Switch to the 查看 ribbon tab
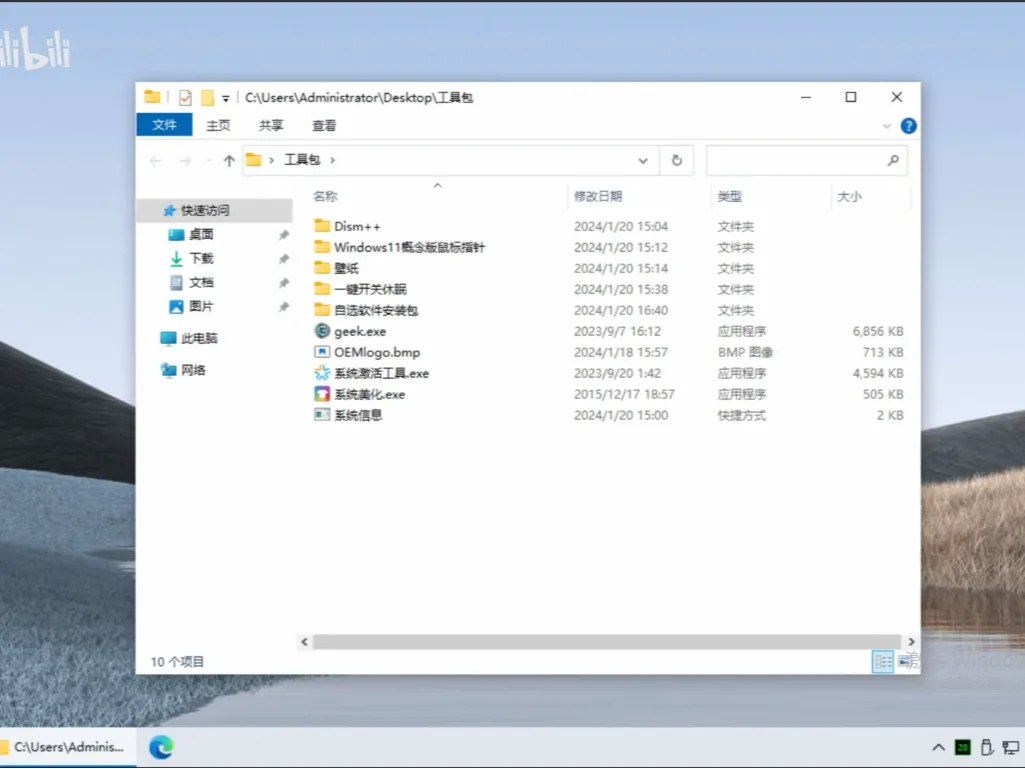The width and height of the screenshot is (1025, 769). pyautogui.click(x=325, y=126)
